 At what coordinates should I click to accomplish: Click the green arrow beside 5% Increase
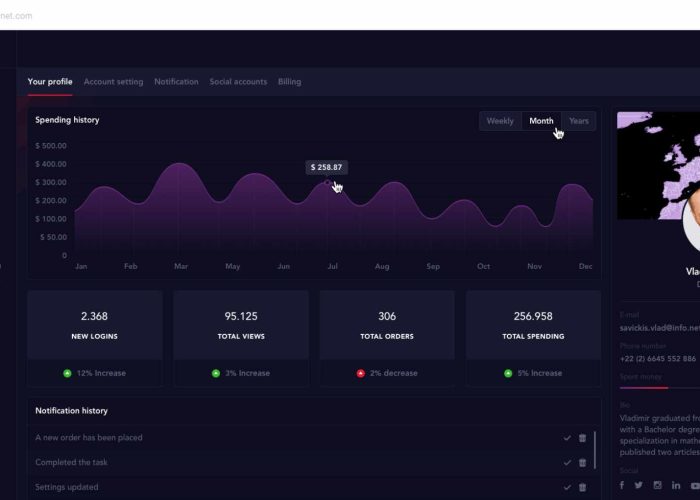(508, 373)
